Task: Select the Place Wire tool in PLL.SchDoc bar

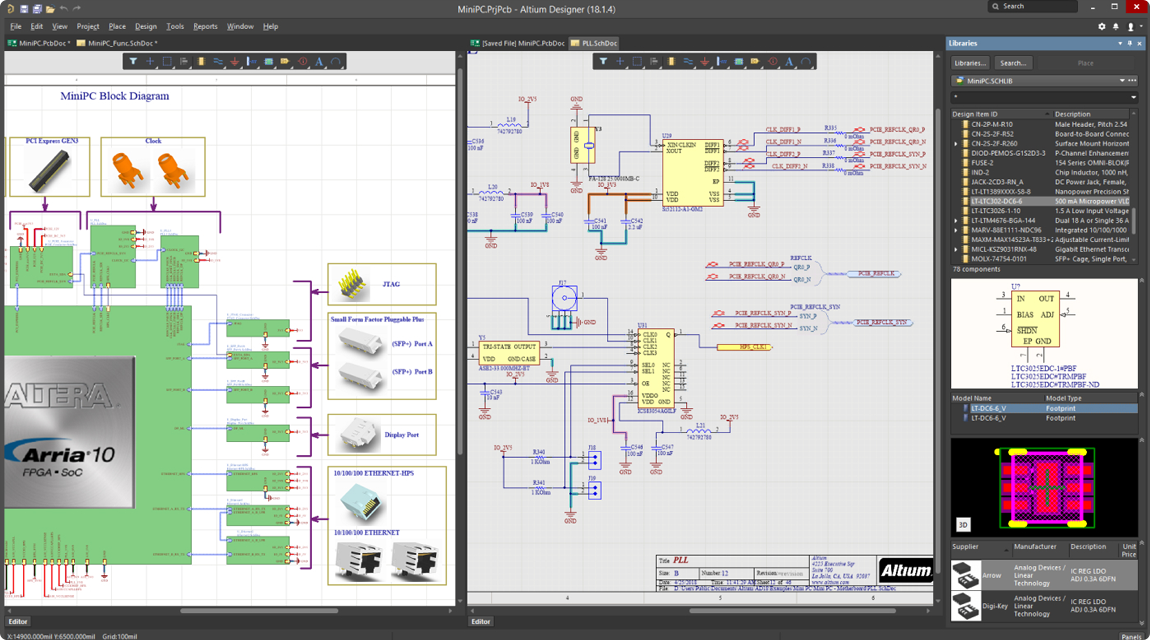Action: coord(688,62)
